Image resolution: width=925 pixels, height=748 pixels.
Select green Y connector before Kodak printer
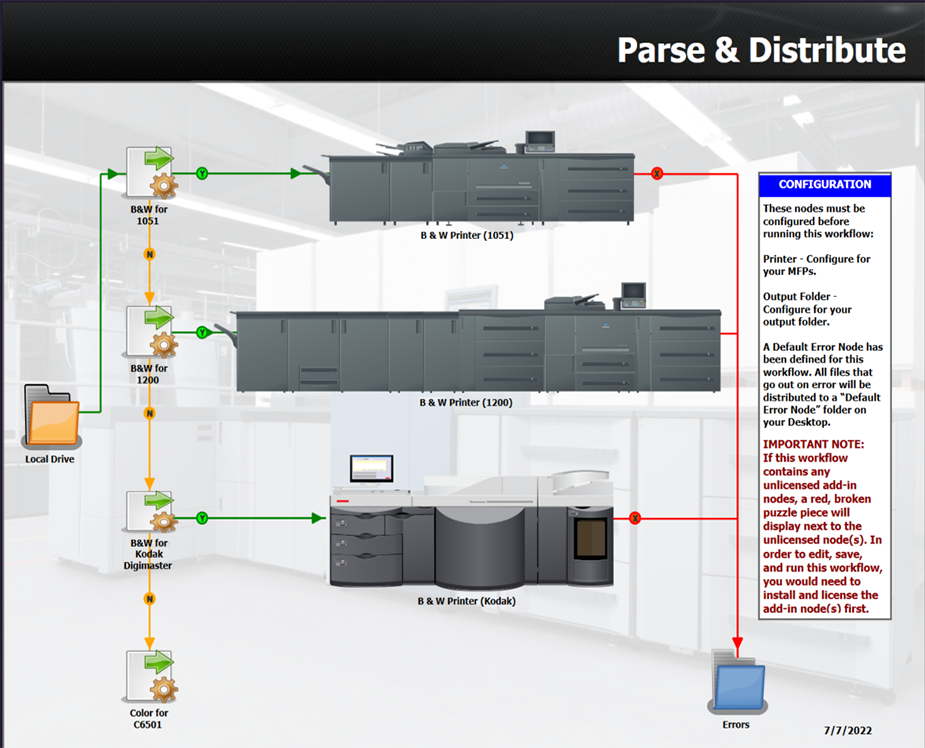coord(202,518)
